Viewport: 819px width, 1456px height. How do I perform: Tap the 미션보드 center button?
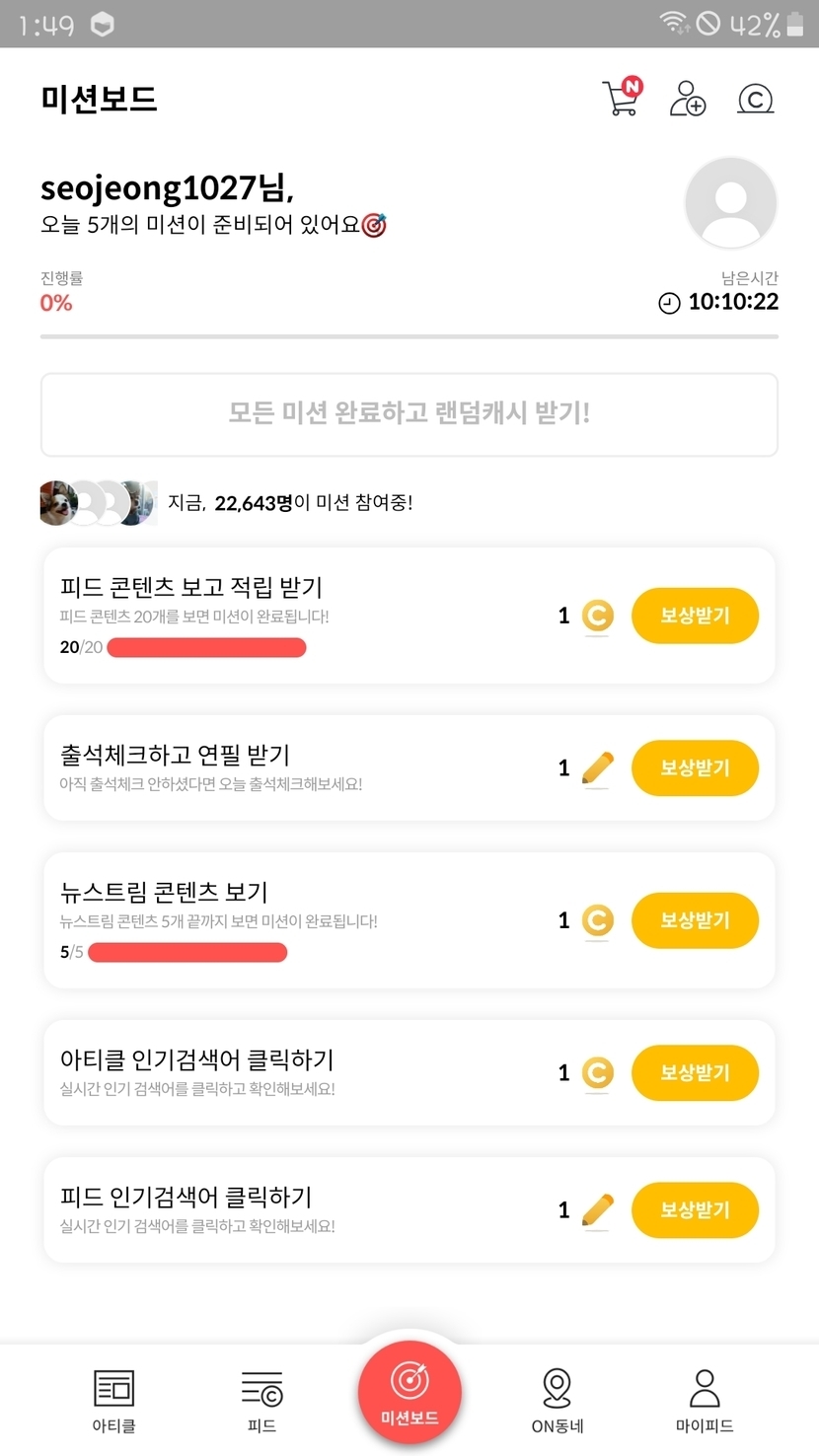point(409,1392)
